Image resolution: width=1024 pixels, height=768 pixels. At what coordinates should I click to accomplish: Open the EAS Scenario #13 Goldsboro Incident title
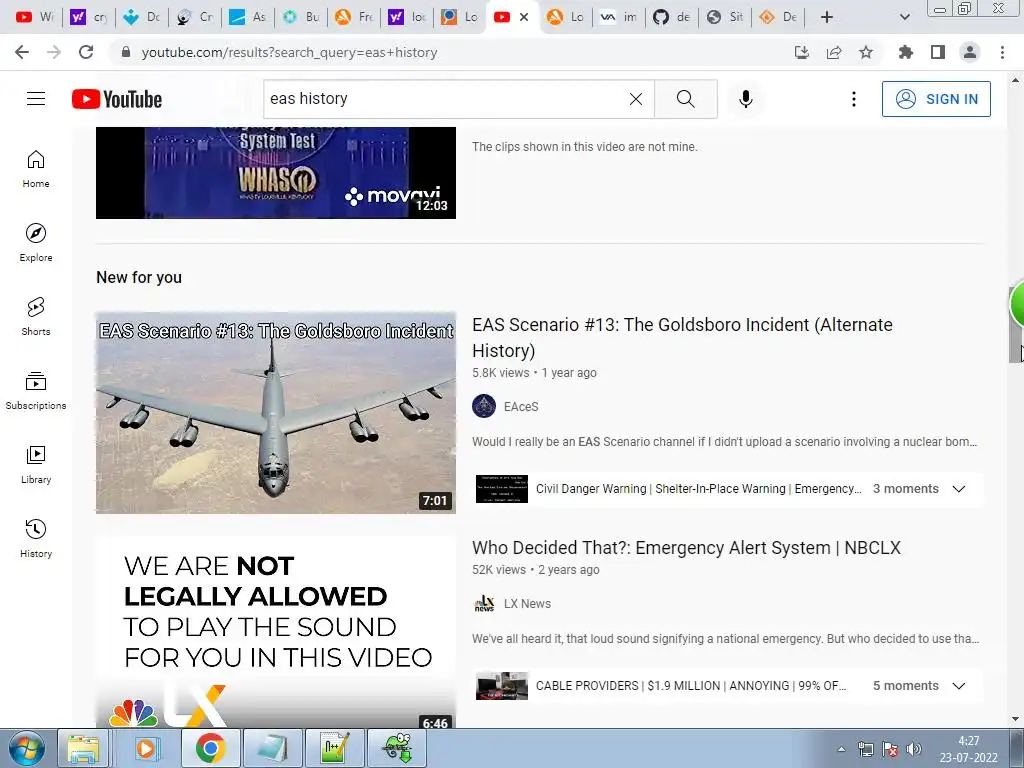click(682, 338)
